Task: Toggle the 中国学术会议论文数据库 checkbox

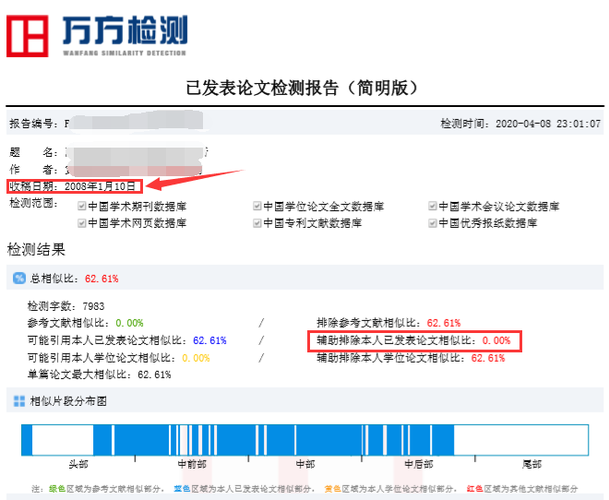Action: pyautogui.click(x=432, y=206)
